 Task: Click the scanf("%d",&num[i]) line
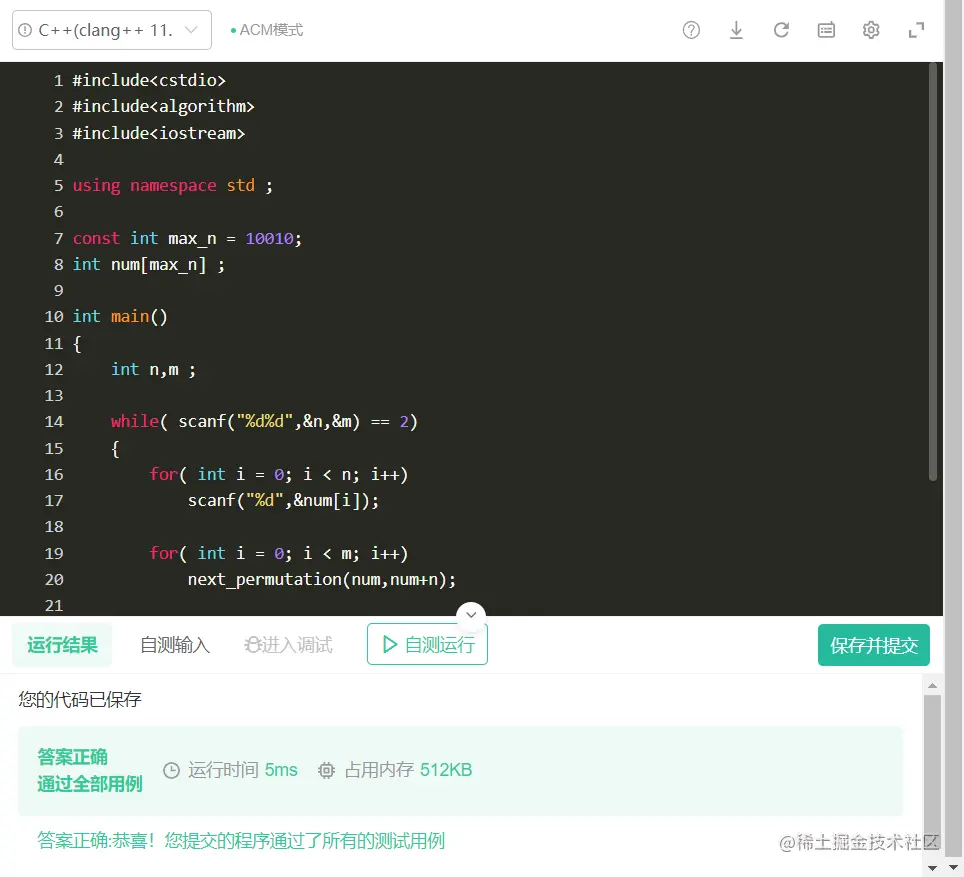pos(283,500)
